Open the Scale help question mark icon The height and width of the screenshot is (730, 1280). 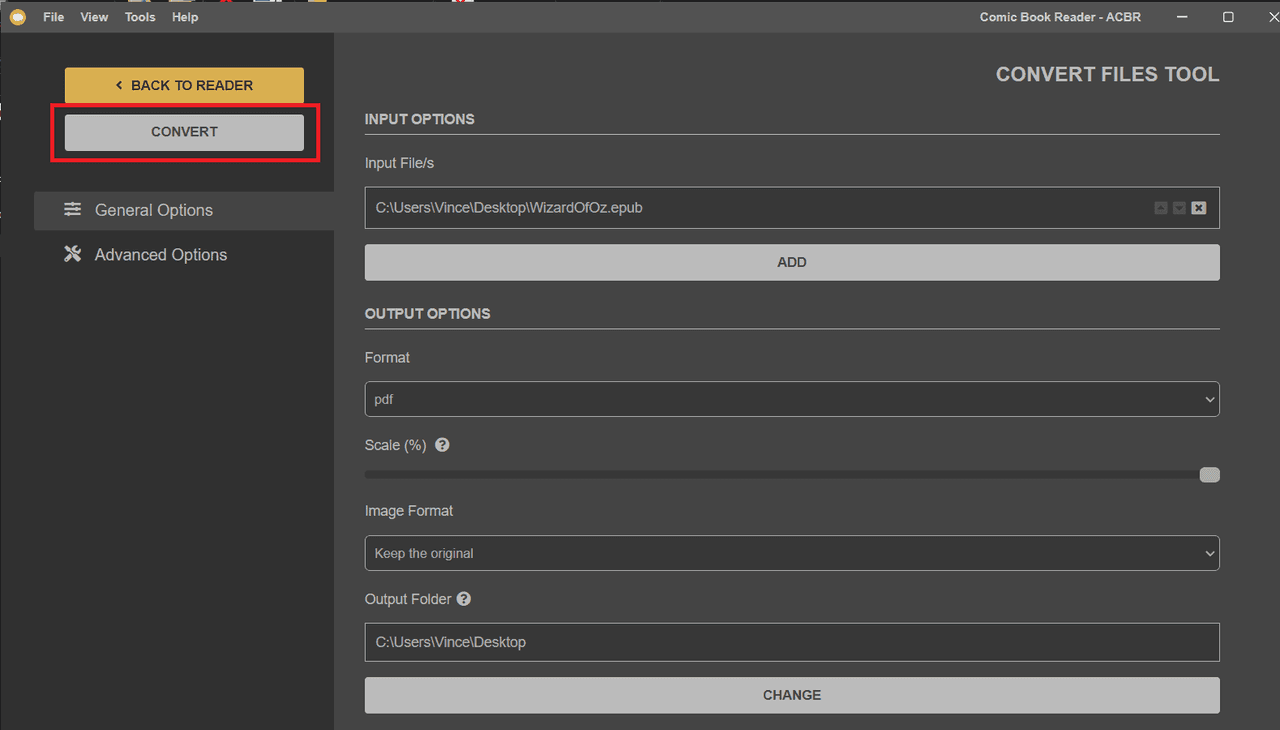pos(442,444)
